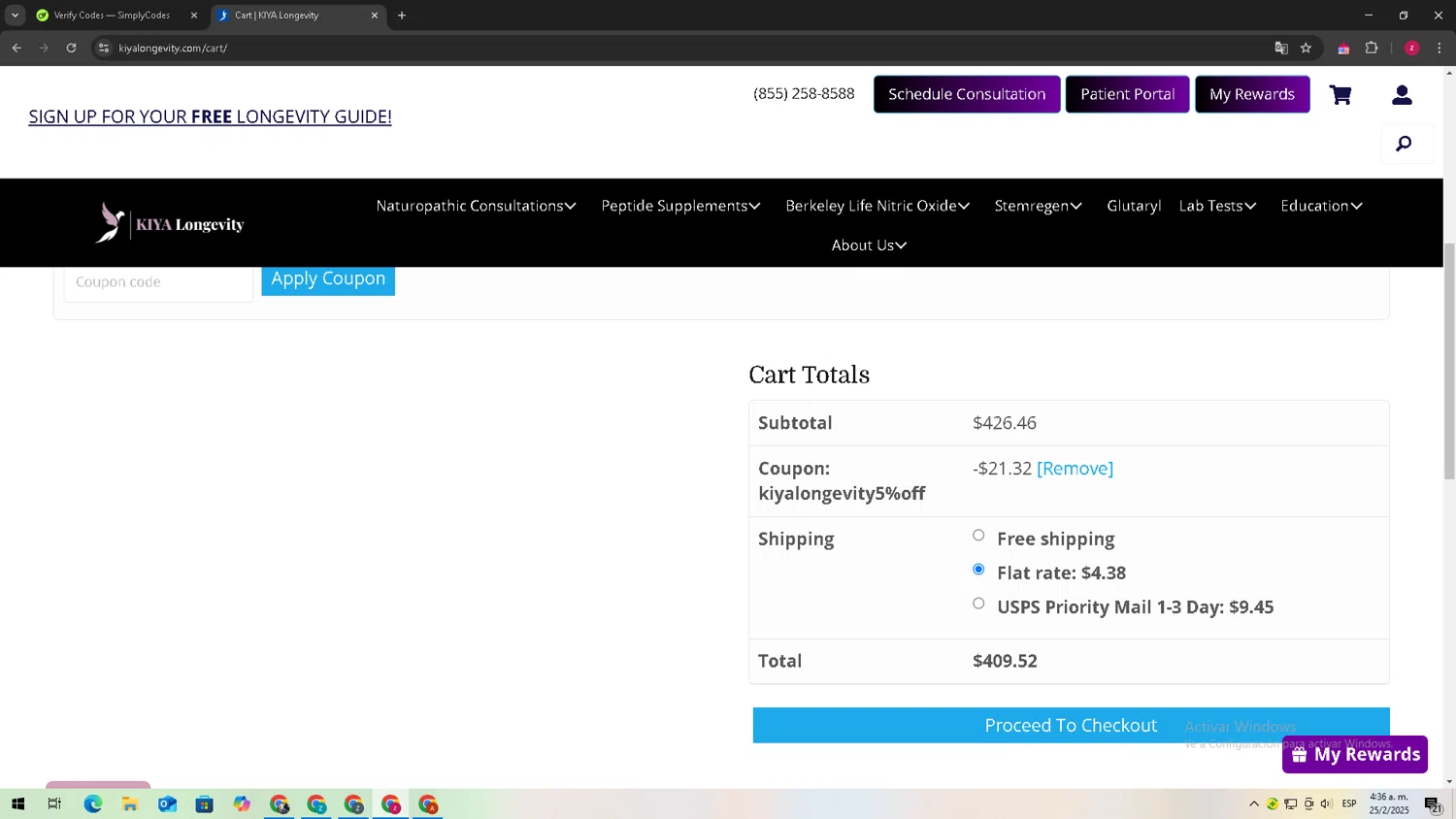
Task: Expand Berkeley Life Nitric Oxide menu
Action: pos(877,206)
